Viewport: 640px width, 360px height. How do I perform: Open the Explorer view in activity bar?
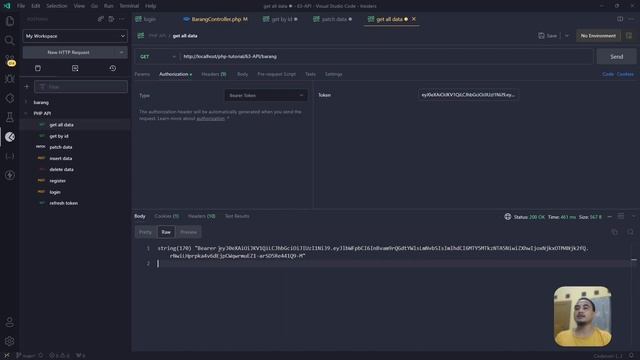point(10,21)
